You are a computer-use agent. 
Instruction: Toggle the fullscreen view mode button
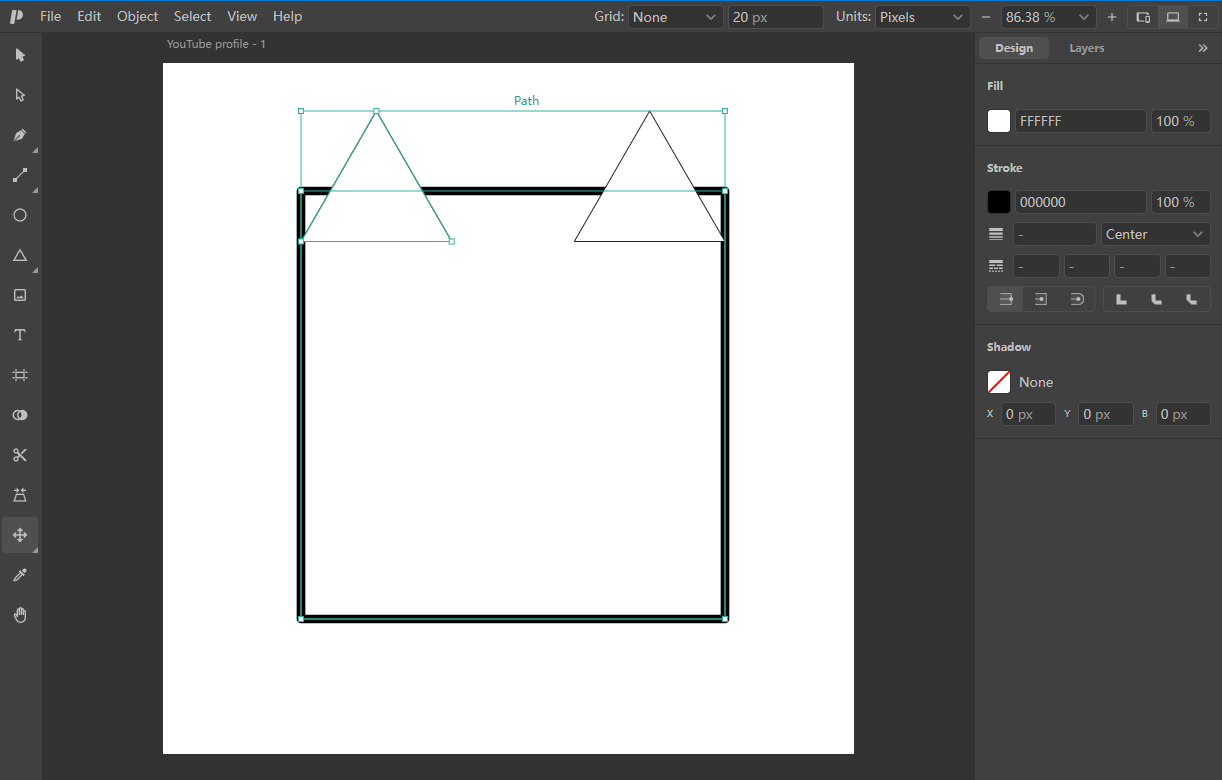[1203, 17]
